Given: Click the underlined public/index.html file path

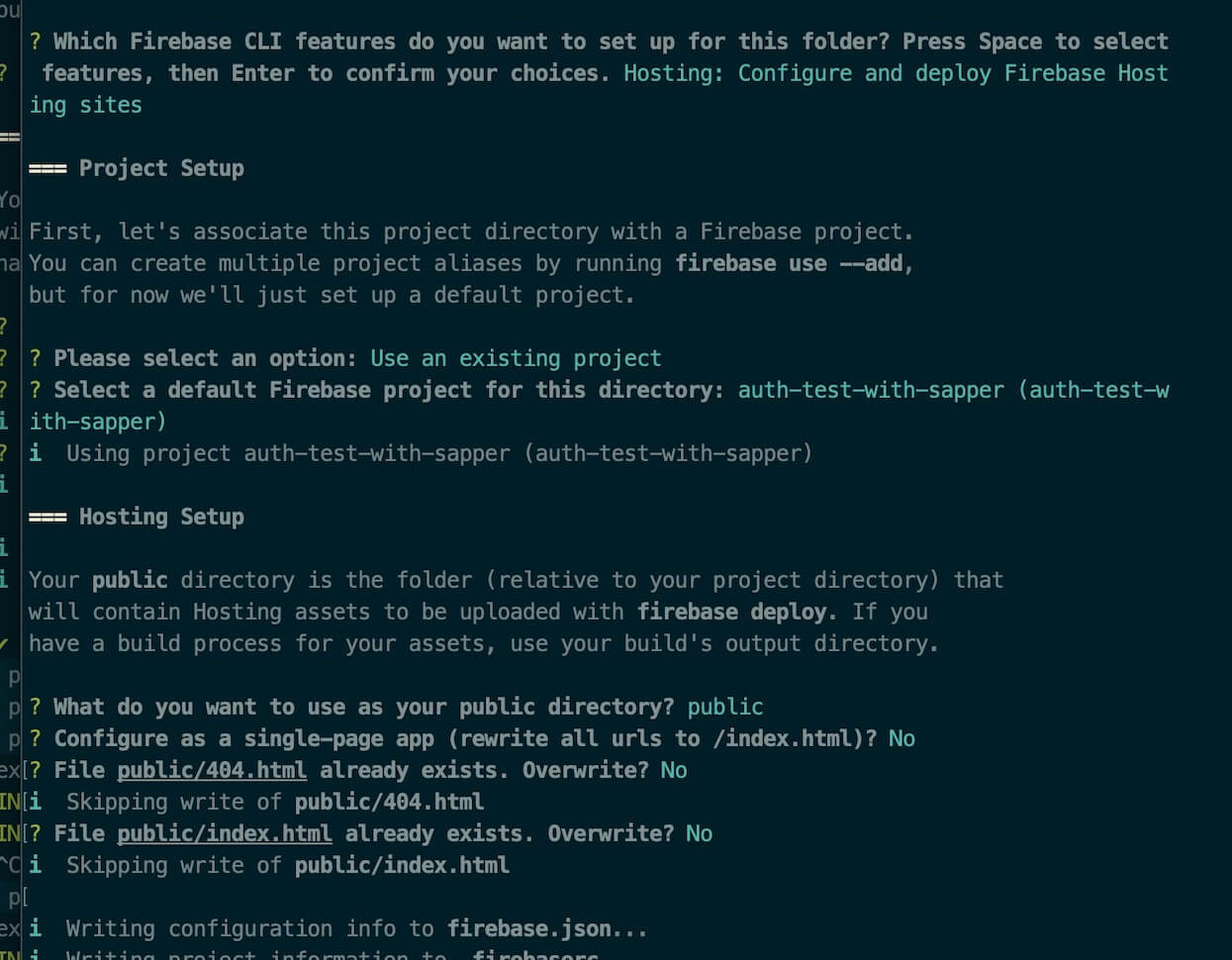Looking at the screenshot, I should click(225, 833).
